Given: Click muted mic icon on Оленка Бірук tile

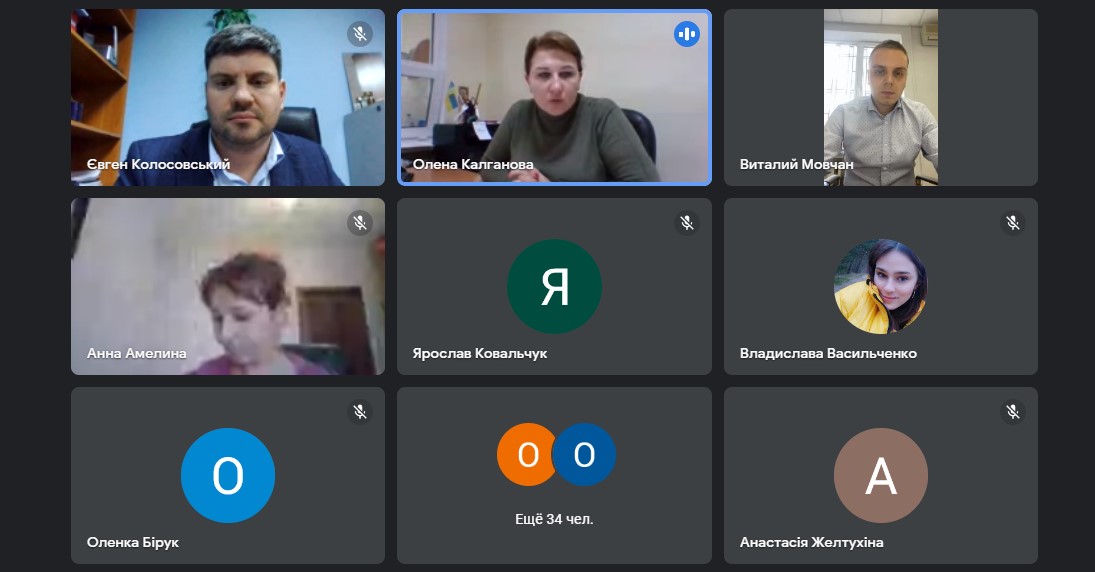Looking at the screenshot, I should tap(360, 412).
